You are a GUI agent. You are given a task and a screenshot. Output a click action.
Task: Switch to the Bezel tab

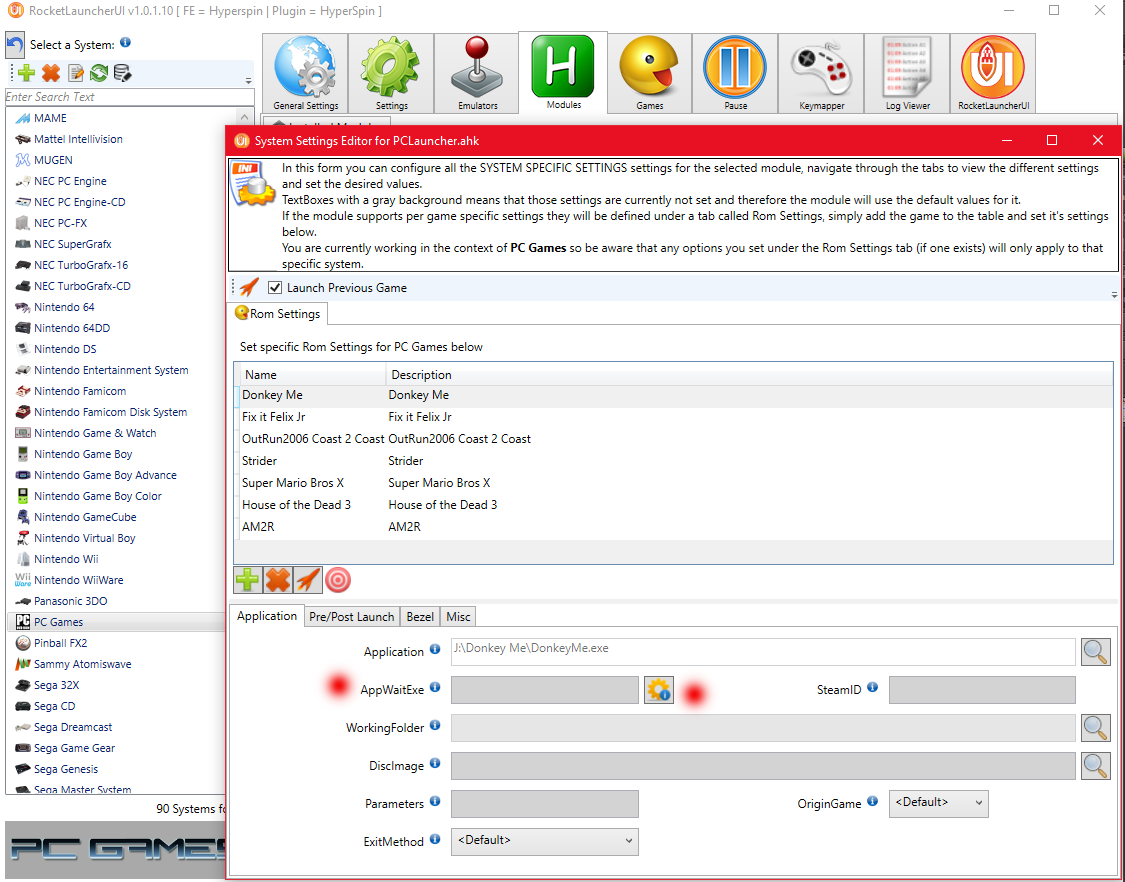[420, 617]
